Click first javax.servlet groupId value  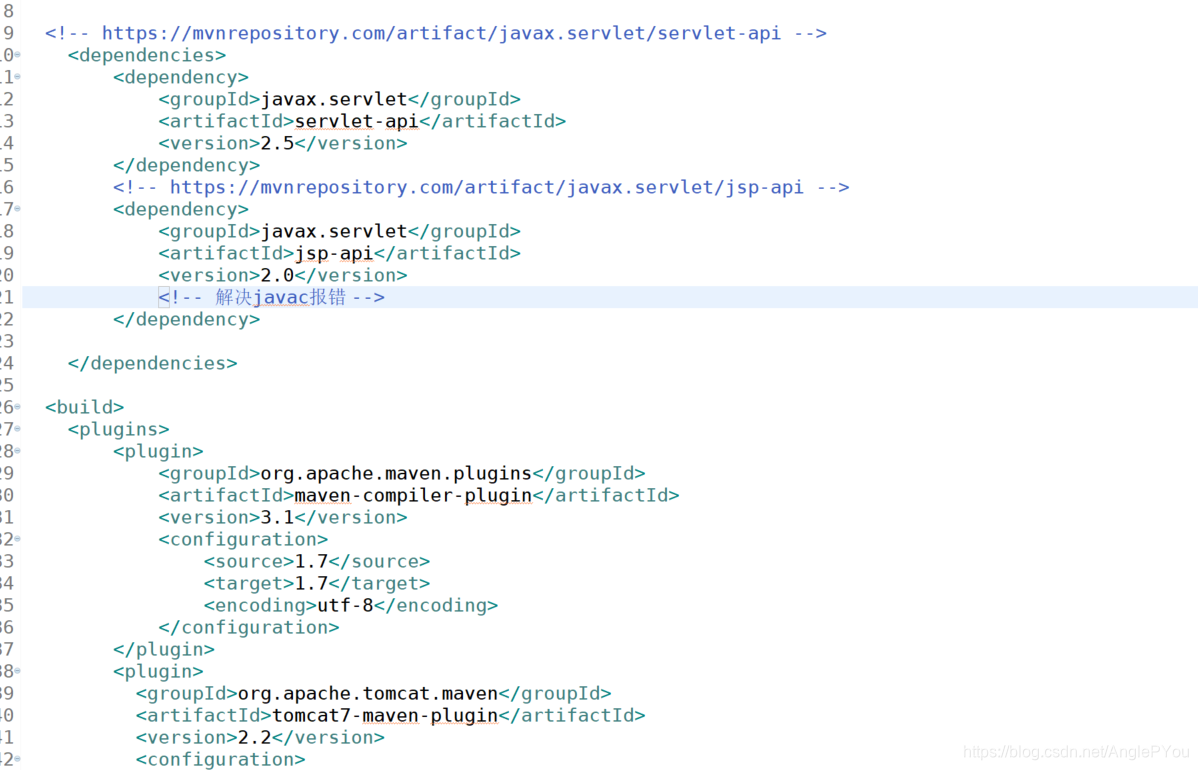[334, 99]
